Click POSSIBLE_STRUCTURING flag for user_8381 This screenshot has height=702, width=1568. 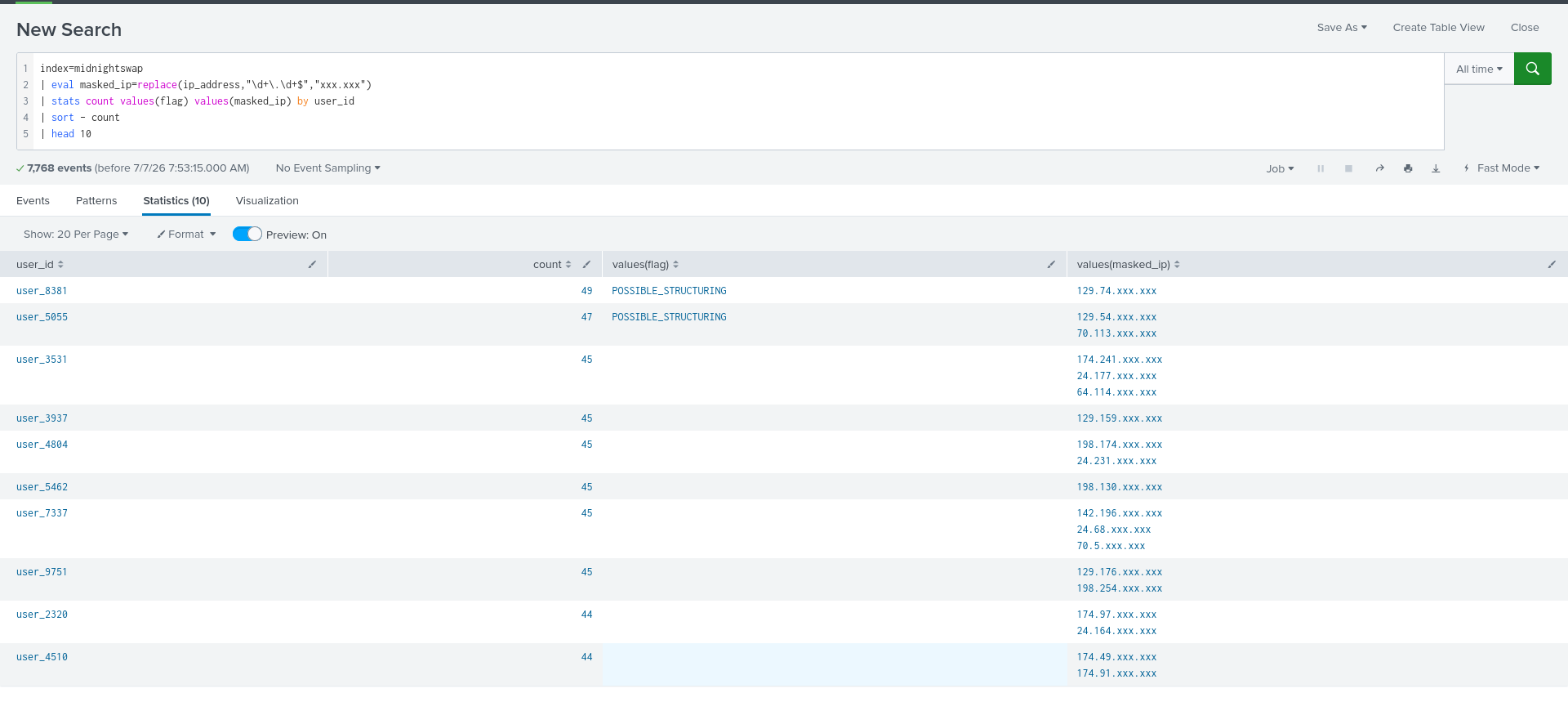[x=669, y=291]
